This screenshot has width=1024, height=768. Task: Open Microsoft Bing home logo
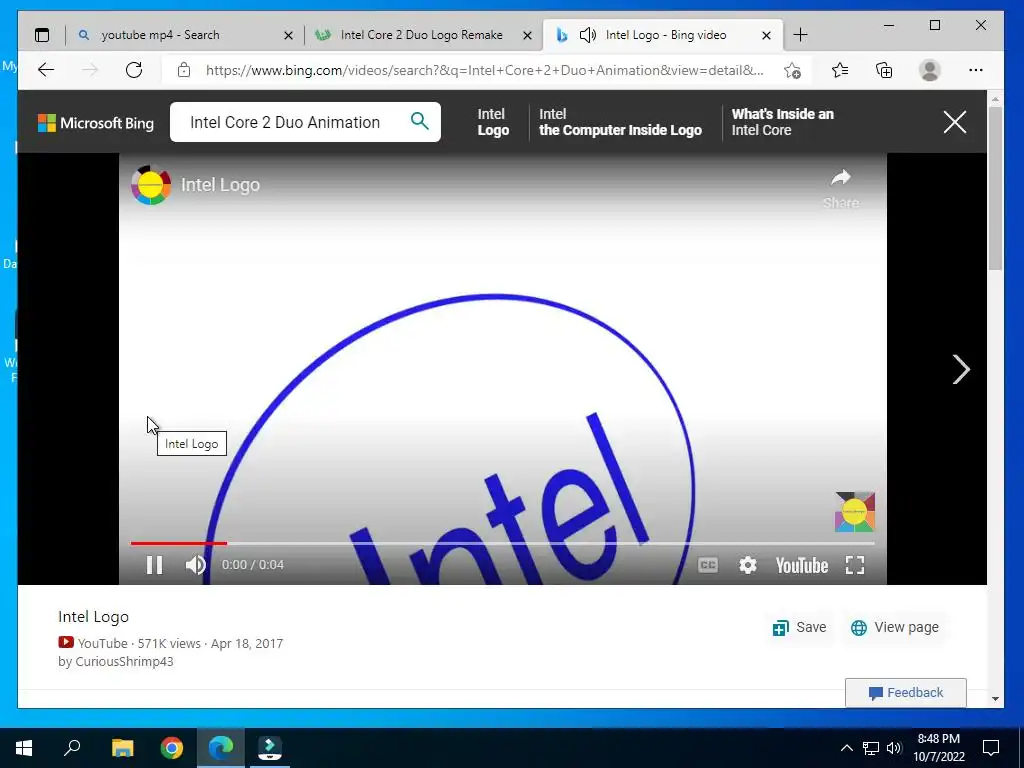click(96, 123)
